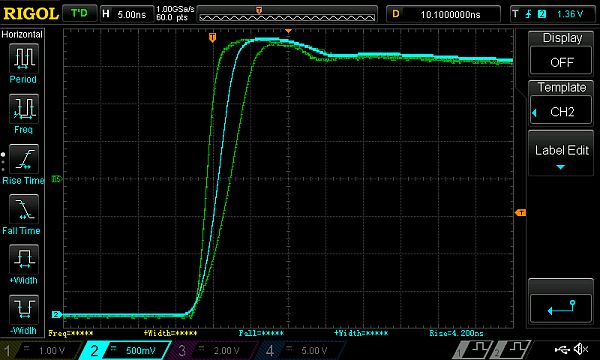Click the delay value 10.1000000ns field
This screenshot has width=600, height=360.
tap(443, 14)
